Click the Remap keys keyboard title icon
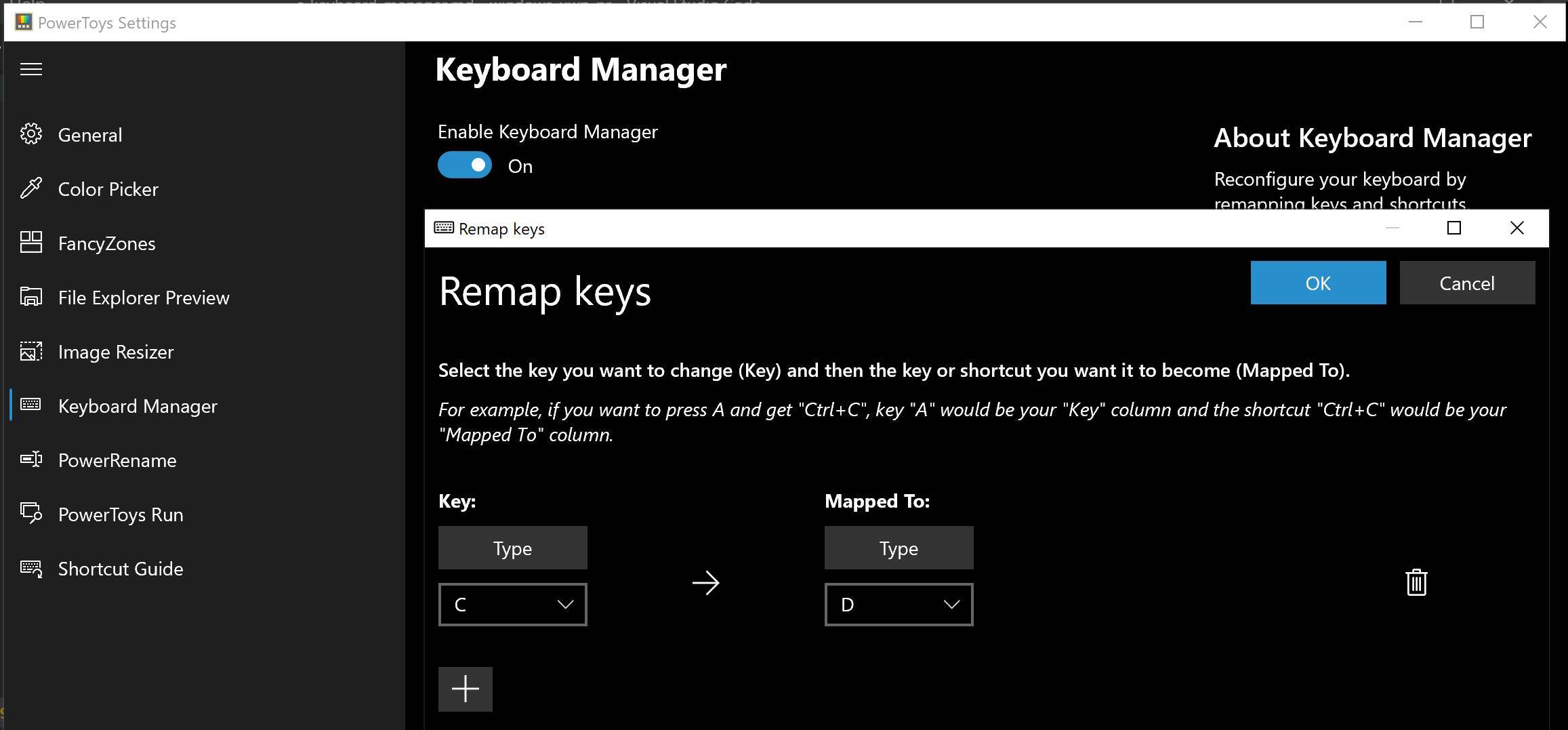The height and width of the screenshot is (730, 1568). (444, 228)
